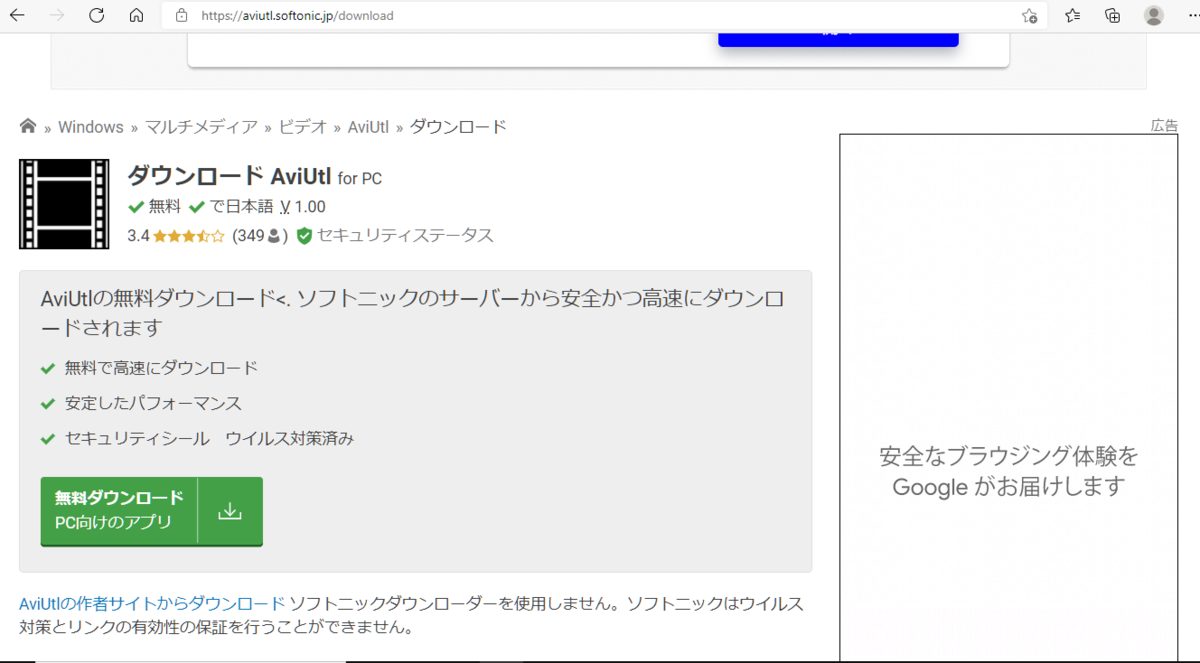Open Windows breadcrumb link
Image resolution: width=1200 pixels, height=663 pixels.
[91, 127]
